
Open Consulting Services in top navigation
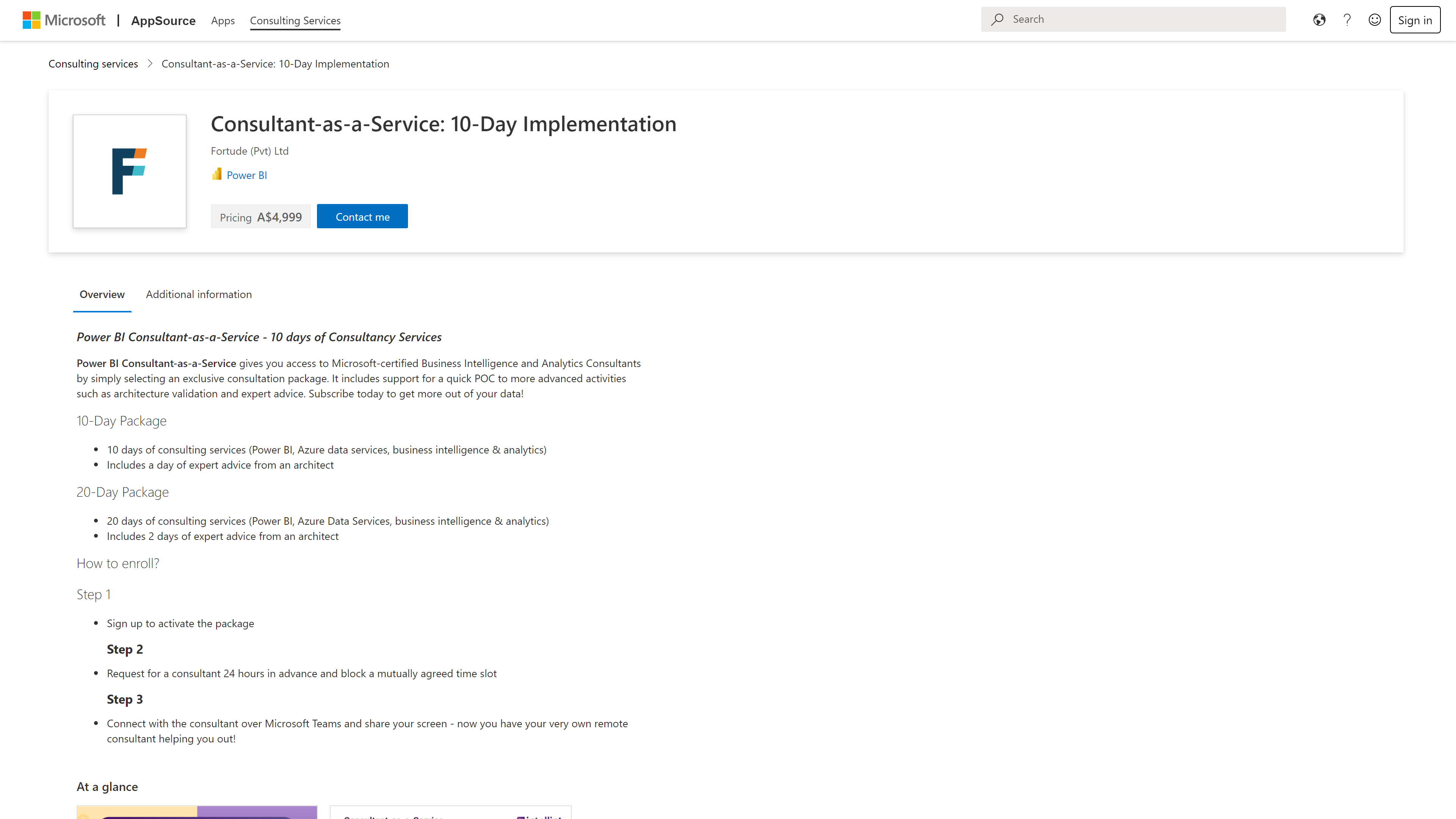[295, 21]
